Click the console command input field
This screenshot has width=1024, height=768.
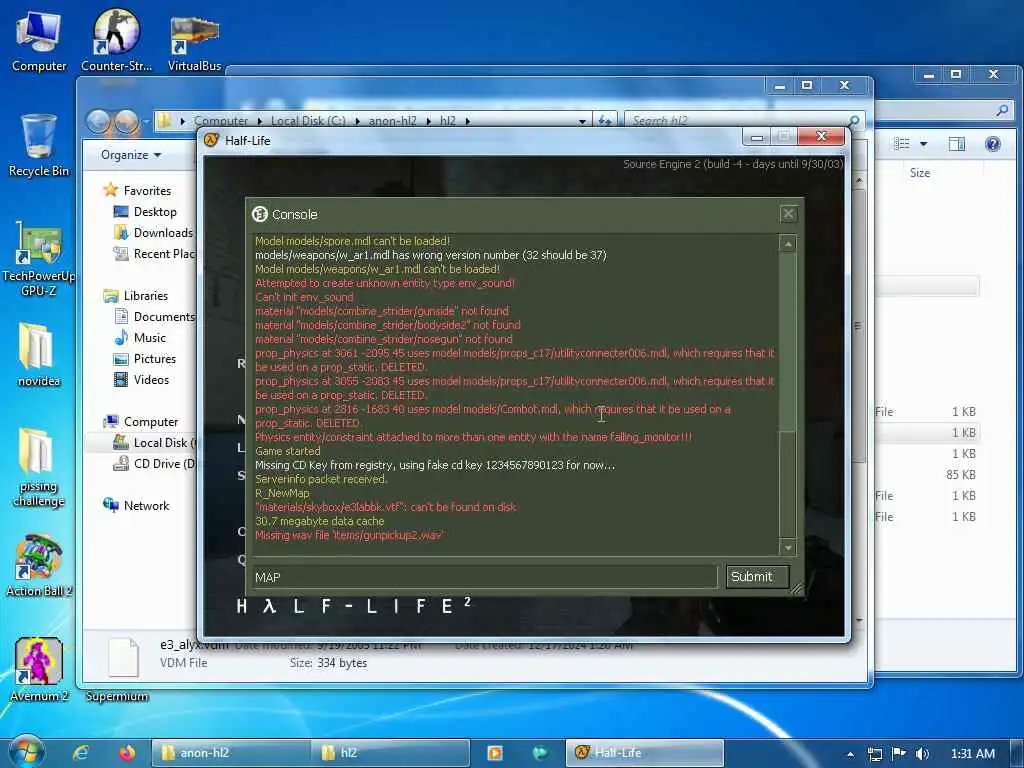[x=484, y=577]
